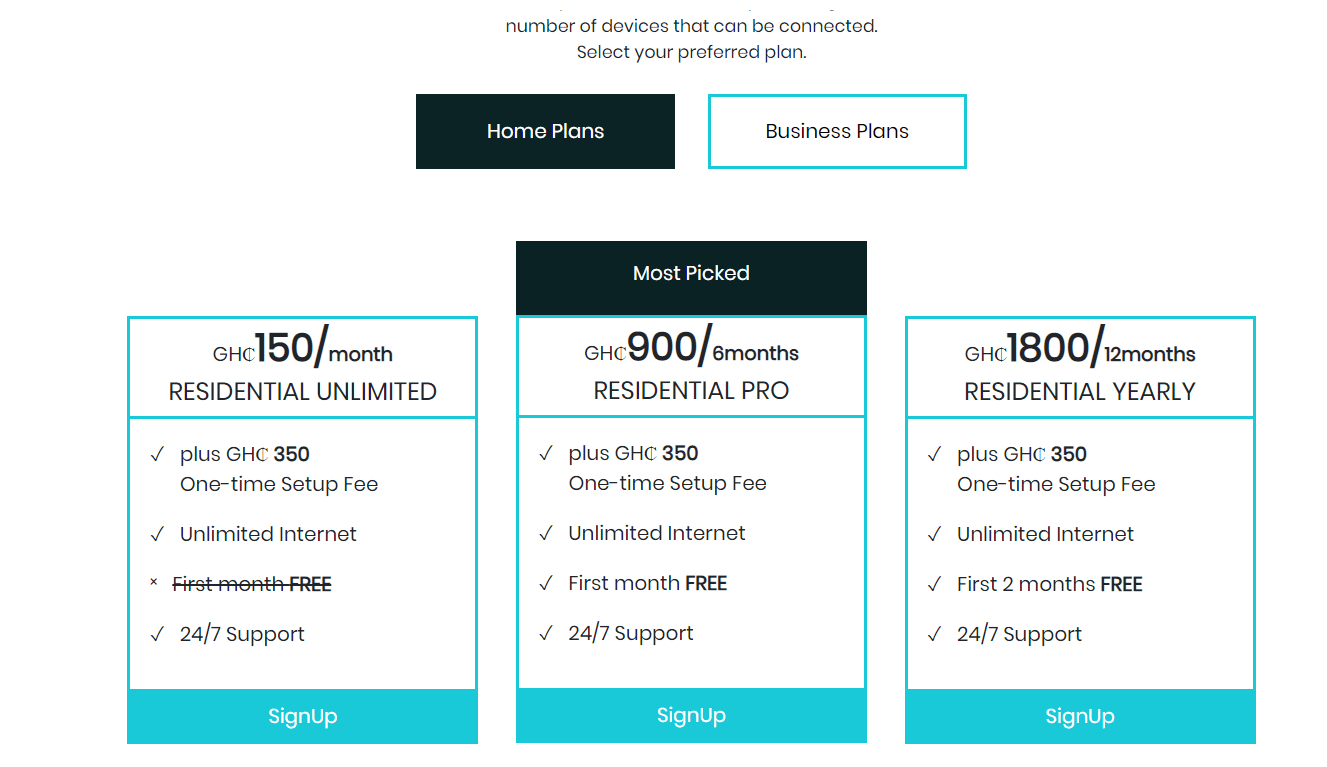Sign up for Residential Unlimited plan
1327x767 pixels.
point(302,716)
